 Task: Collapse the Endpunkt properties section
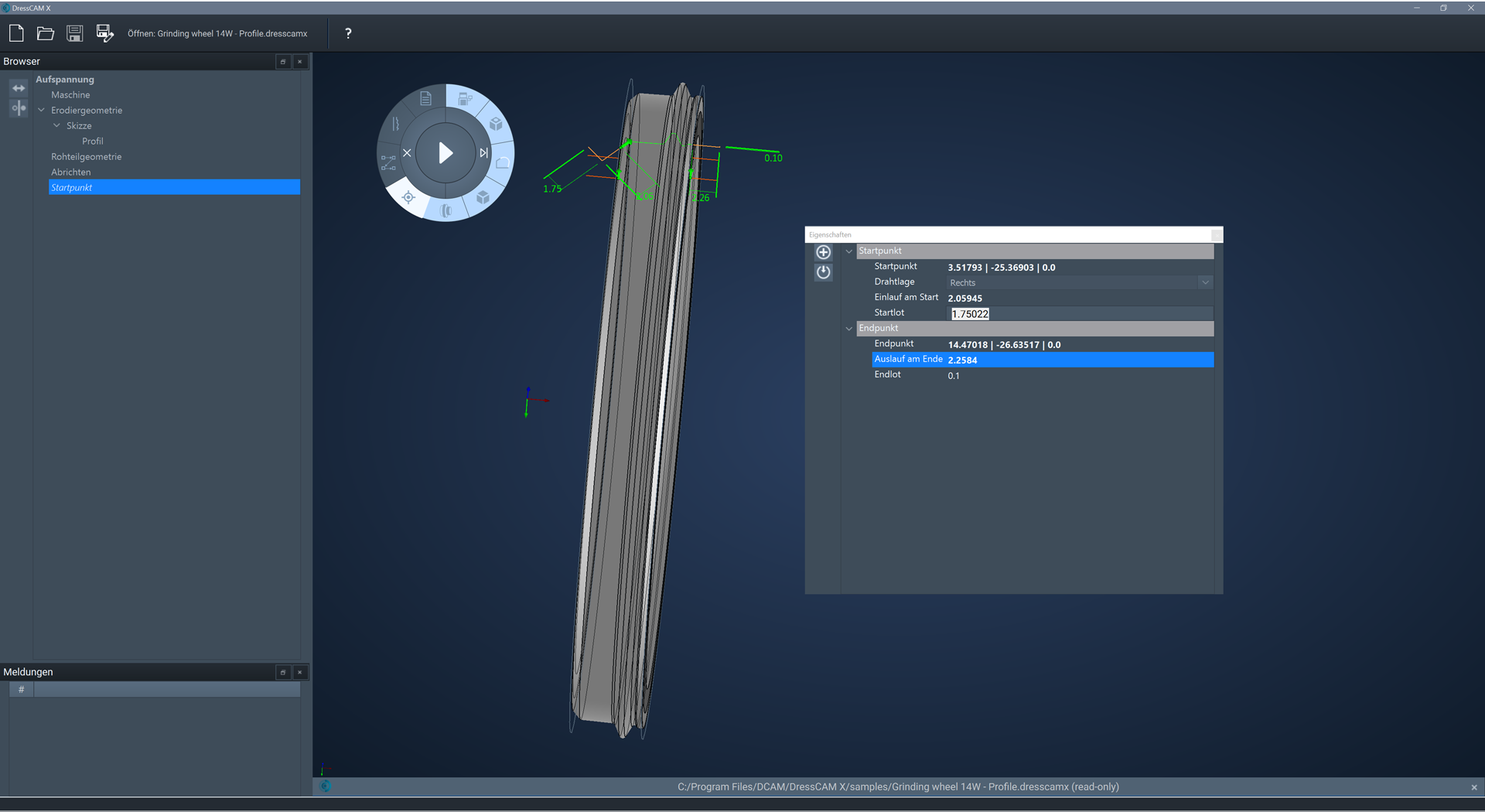848,329
